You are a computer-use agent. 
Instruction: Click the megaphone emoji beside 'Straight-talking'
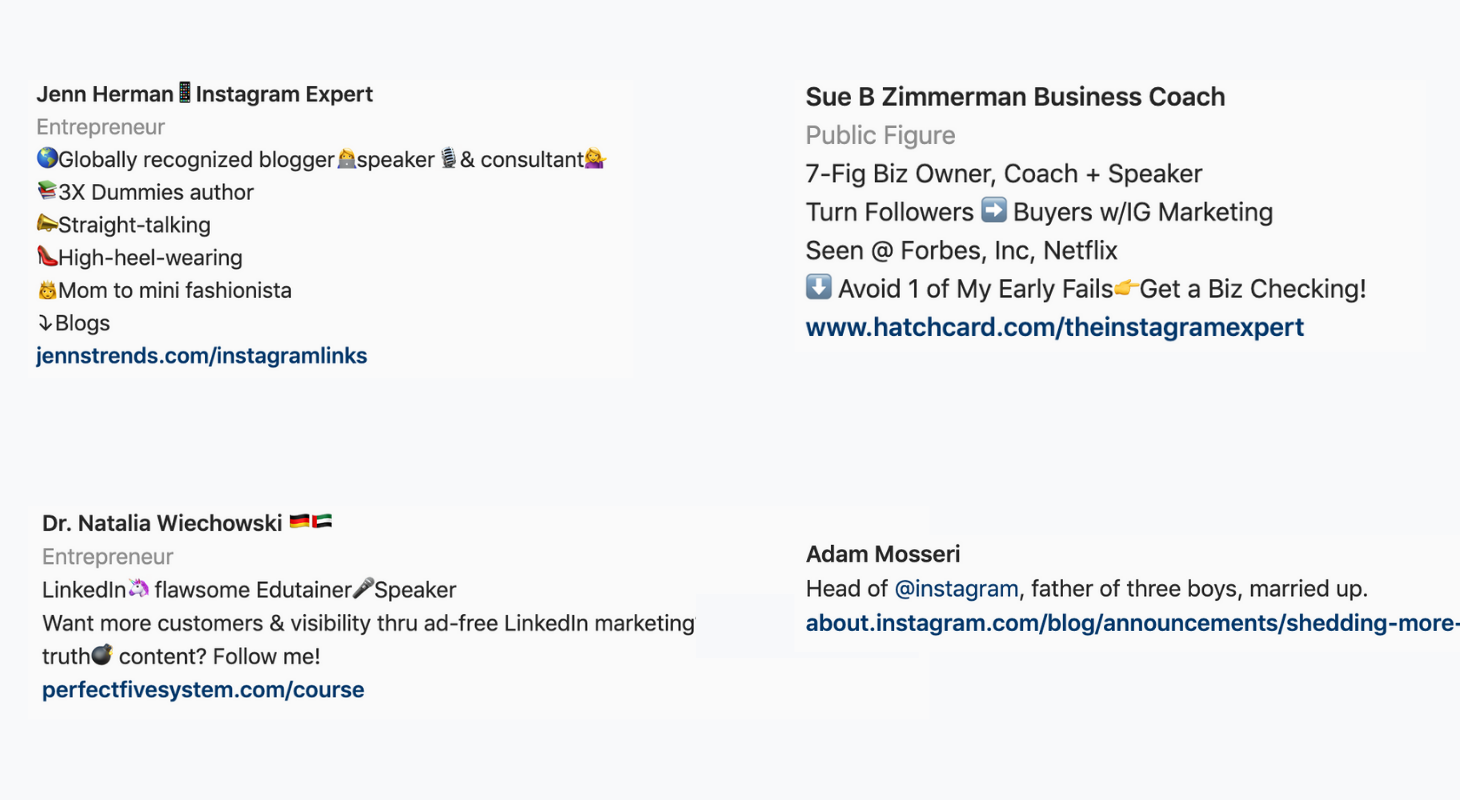[47, 225]
